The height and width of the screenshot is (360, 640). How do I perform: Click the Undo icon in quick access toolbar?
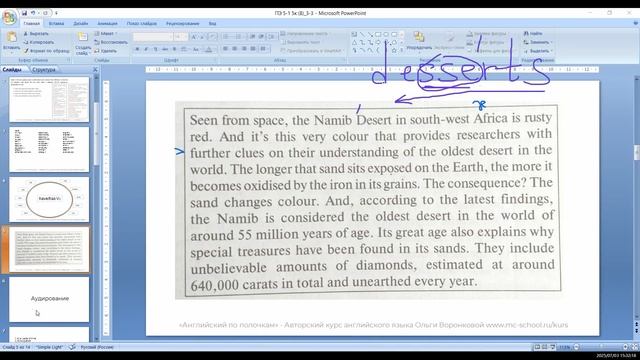(33, 13)
